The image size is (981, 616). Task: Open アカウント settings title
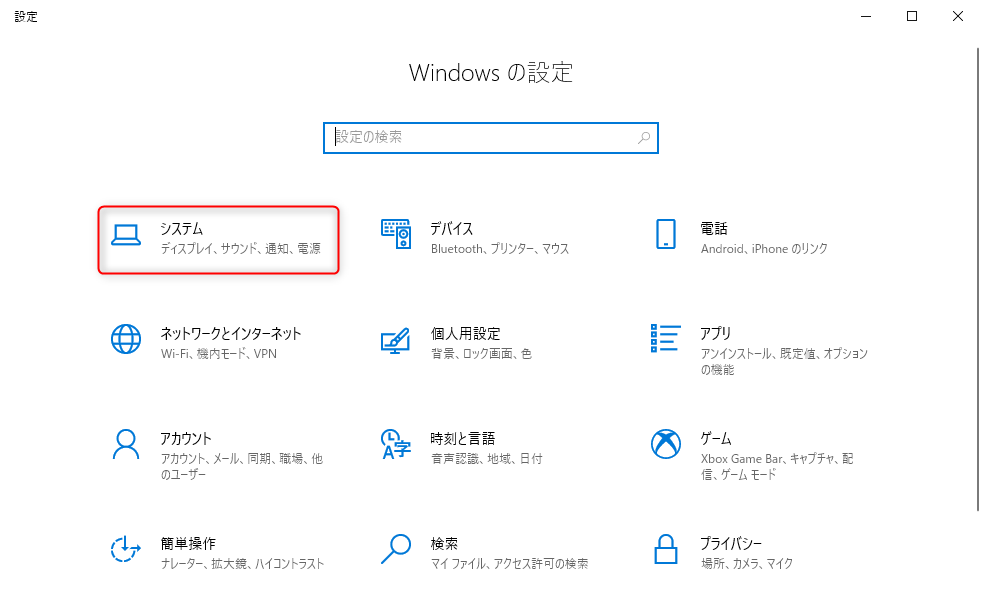coord(186,438)
